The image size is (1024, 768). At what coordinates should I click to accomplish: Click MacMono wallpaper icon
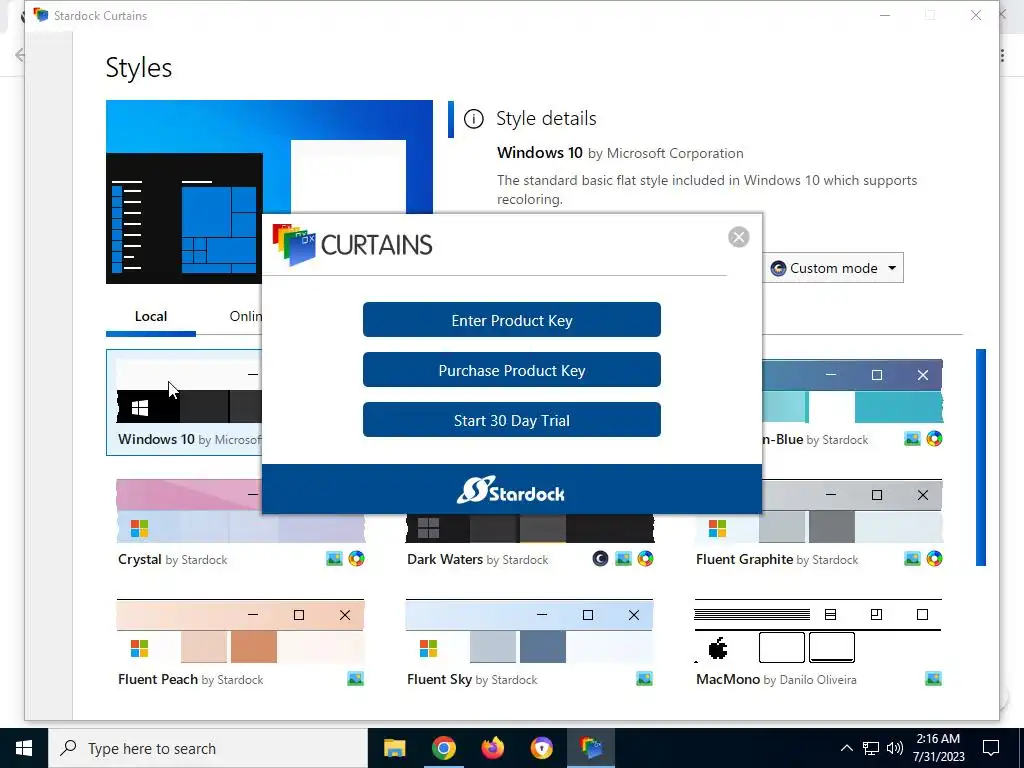point(934,679)
